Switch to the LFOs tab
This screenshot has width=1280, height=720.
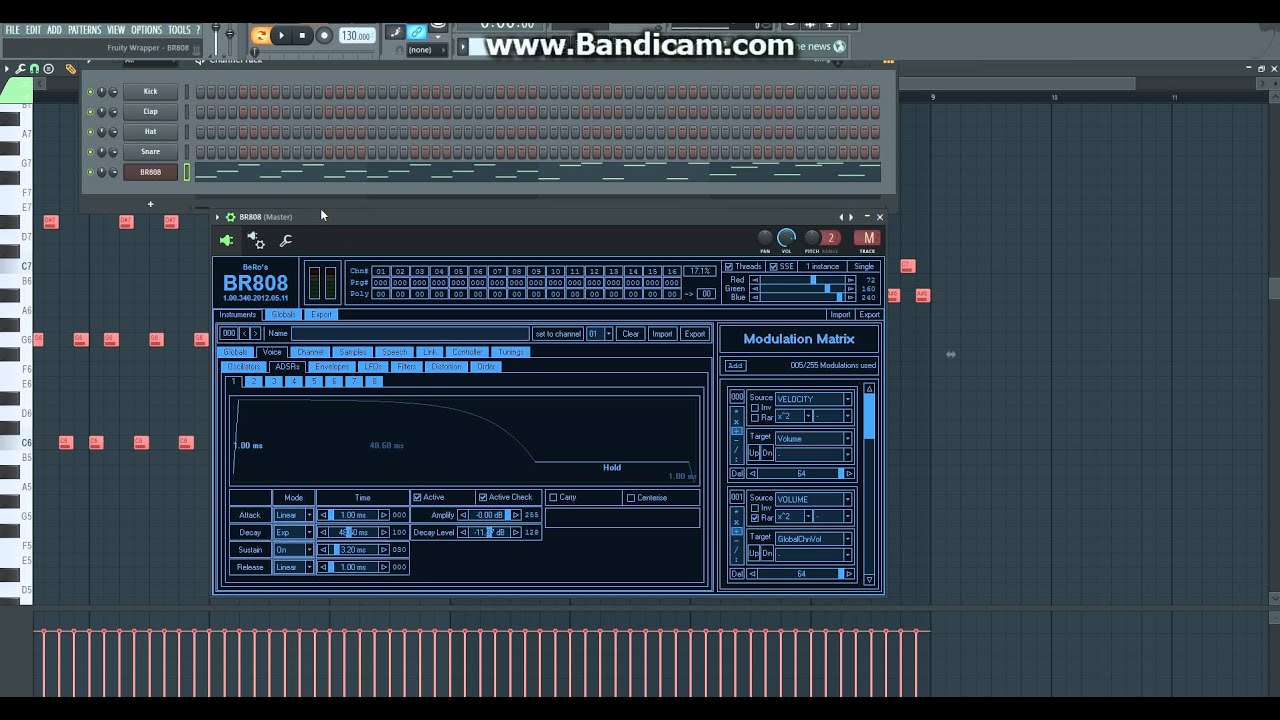[373, 367]
